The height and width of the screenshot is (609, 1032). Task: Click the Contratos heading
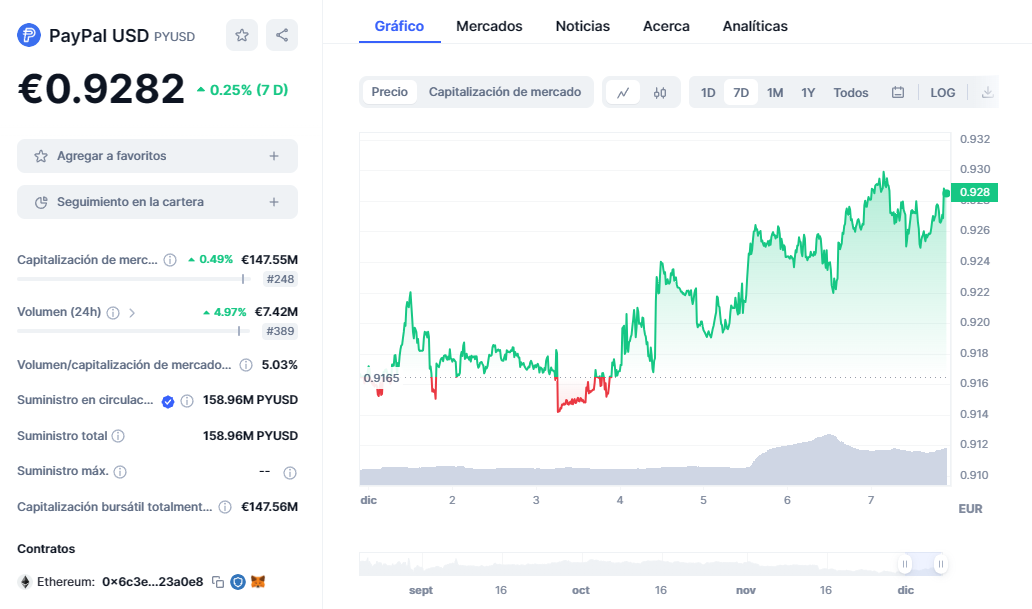[x=46, y=549]
